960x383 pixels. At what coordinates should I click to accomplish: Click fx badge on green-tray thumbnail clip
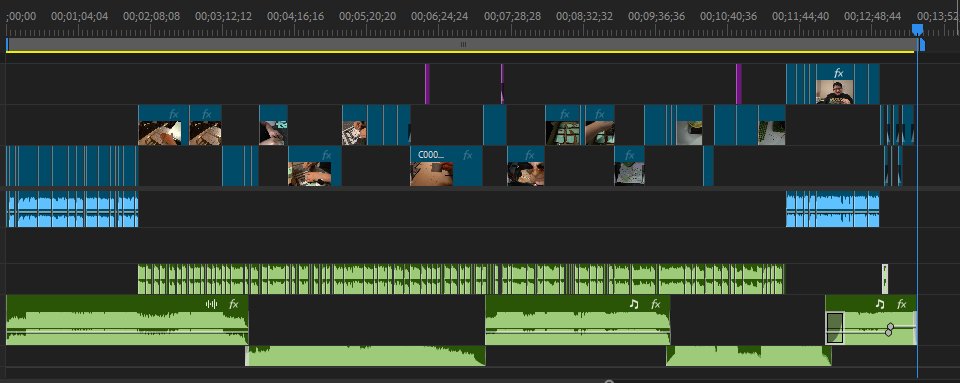pyautogui.click(x=564, y=114)
